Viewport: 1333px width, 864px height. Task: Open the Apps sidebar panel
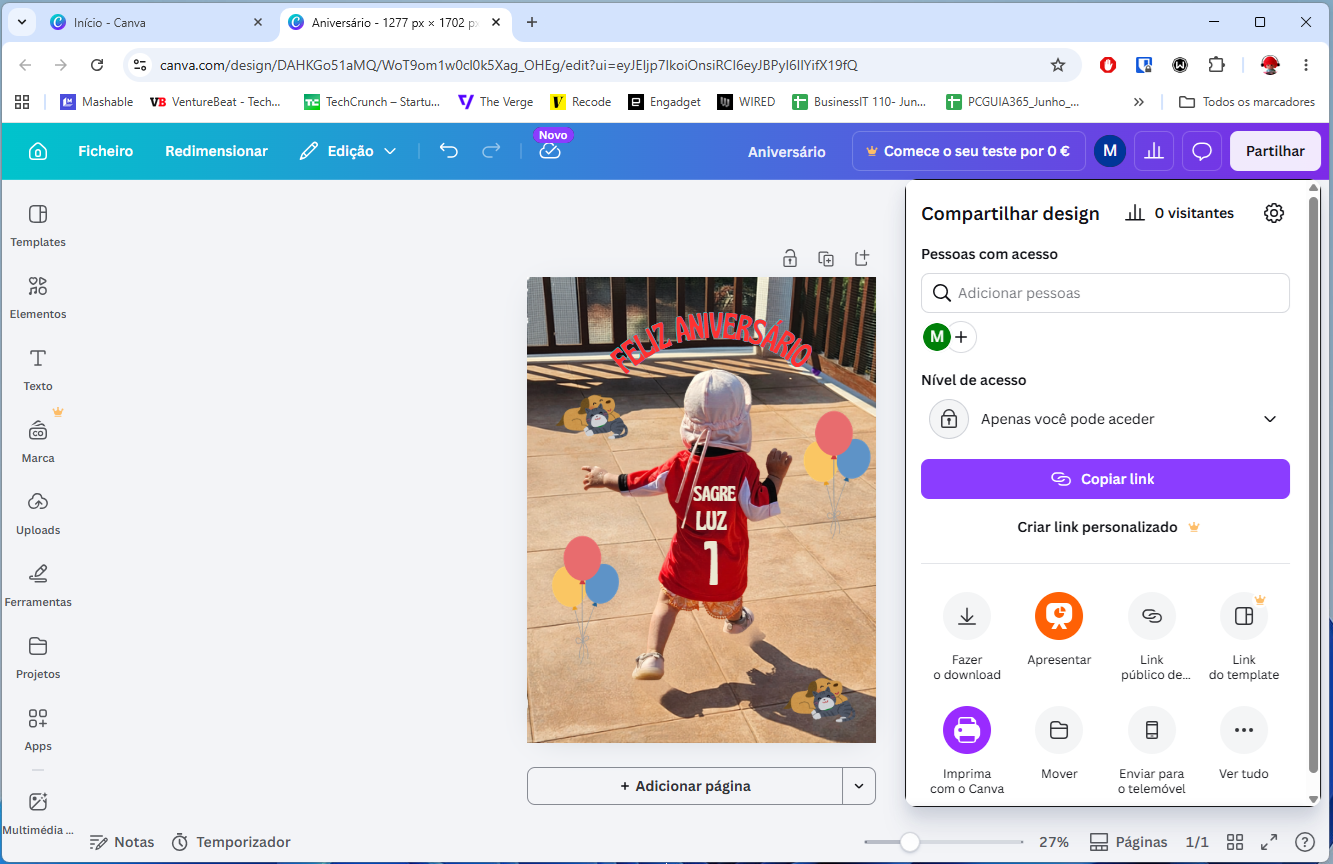[x=38, y=730]
